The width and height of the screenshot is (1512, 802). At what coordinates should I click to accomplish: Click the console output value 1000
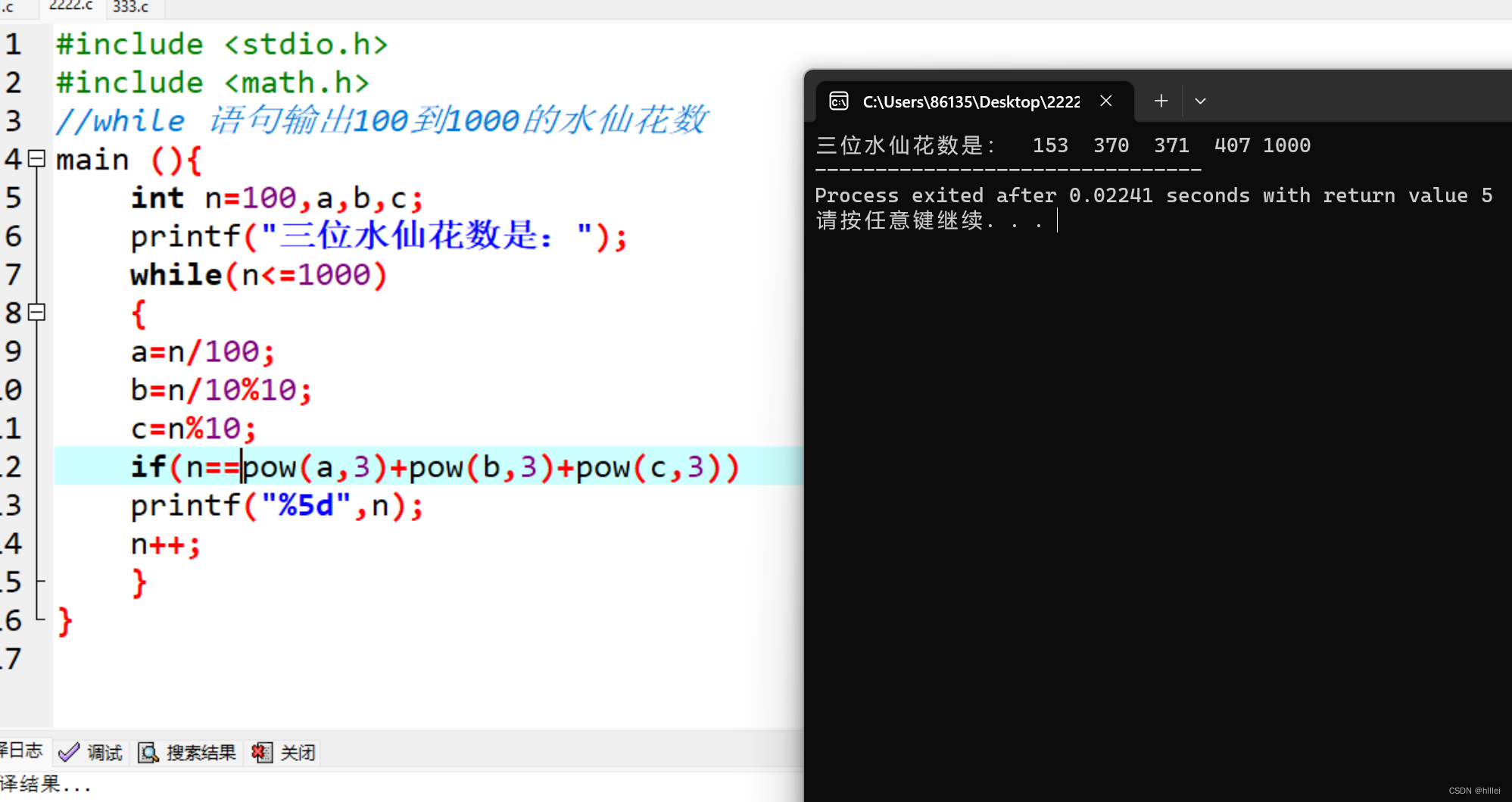click(x=1286, y=145)
